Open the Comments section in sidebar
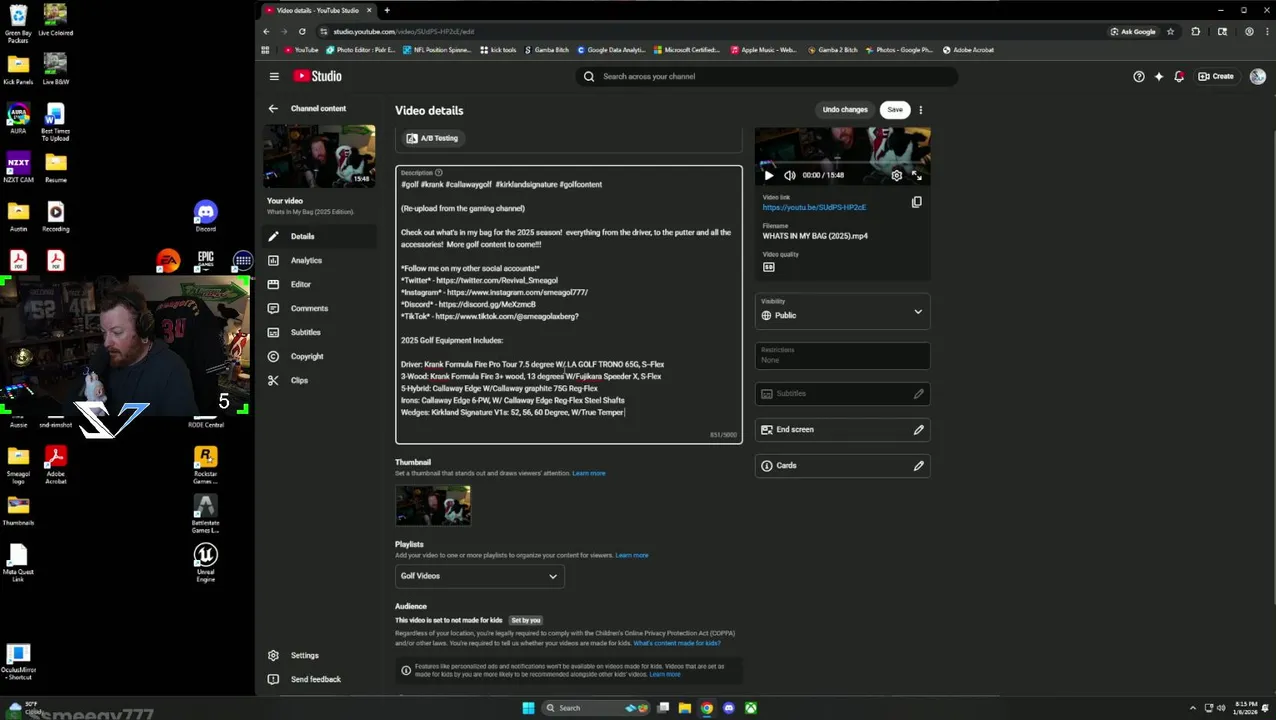 319,308
